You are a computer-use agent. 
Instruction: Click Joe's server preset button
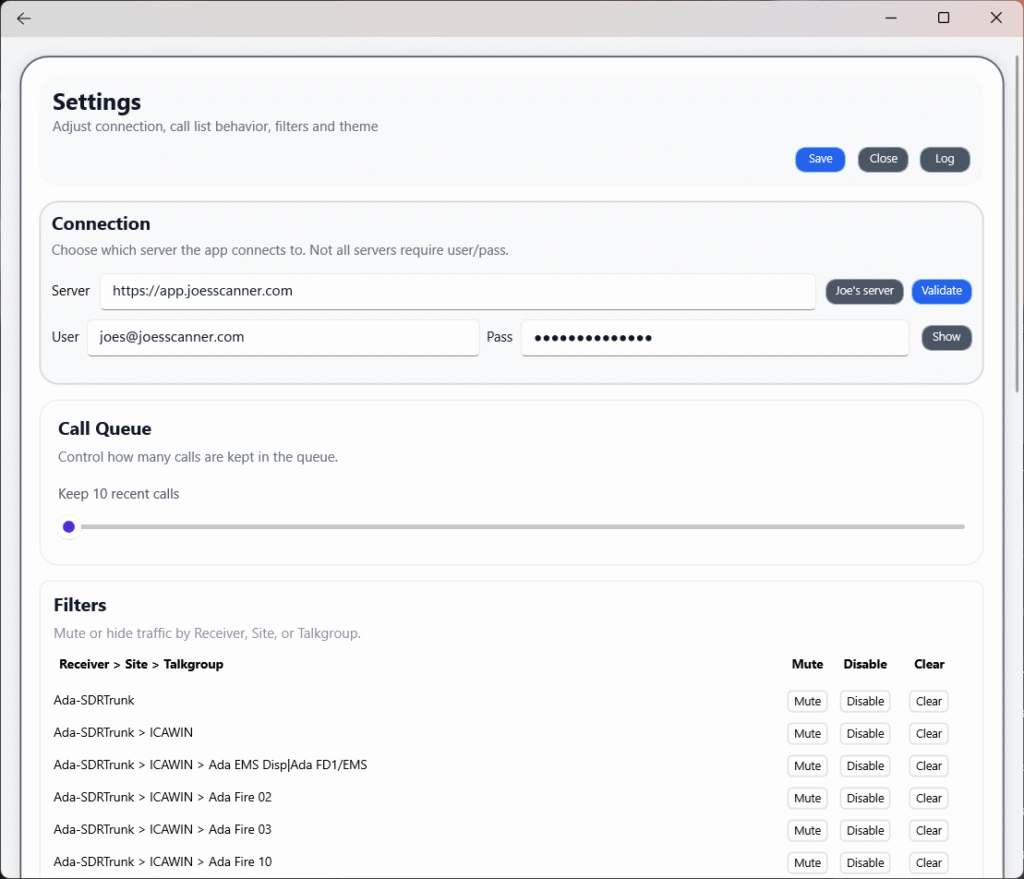[864, 292]
